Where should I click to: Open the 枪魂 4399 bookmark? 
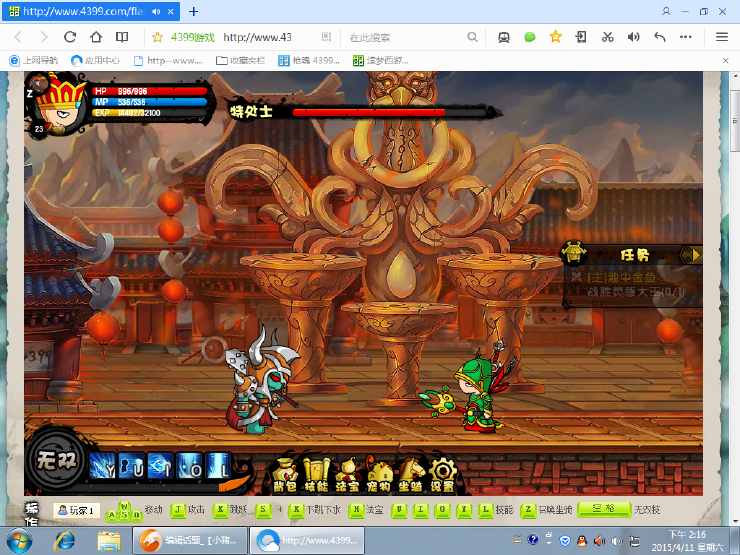coord(309,60)
